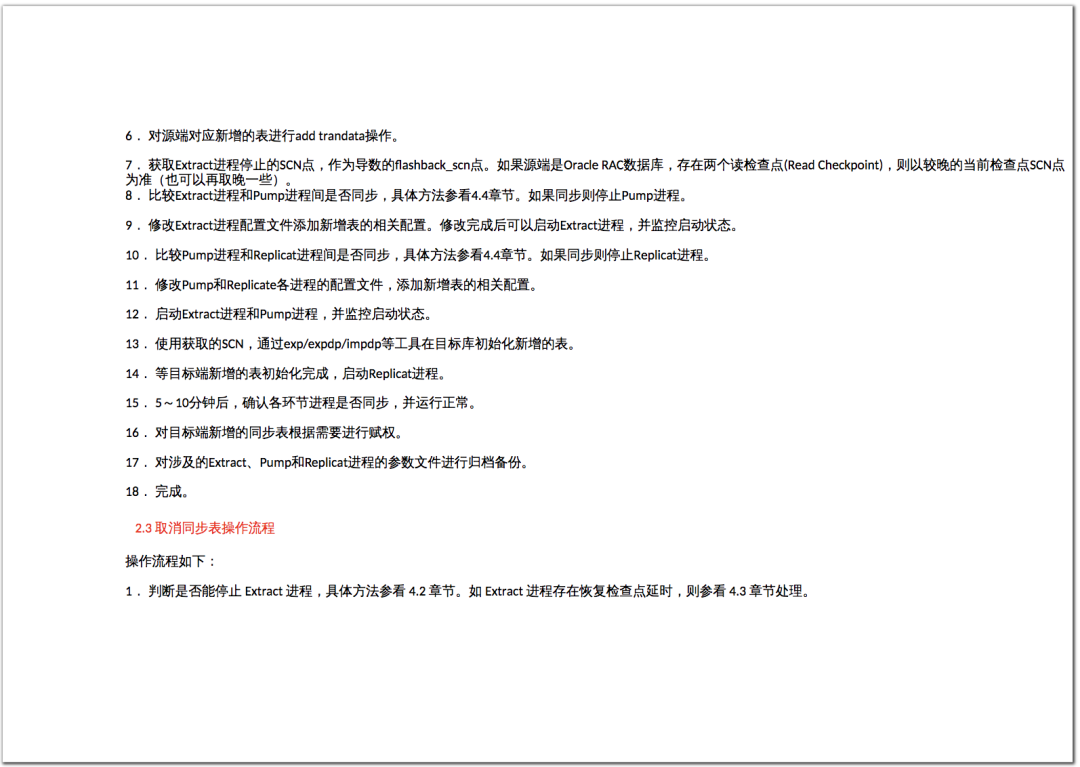Click step 15 about 5～10分钟后

coord(301,403)
